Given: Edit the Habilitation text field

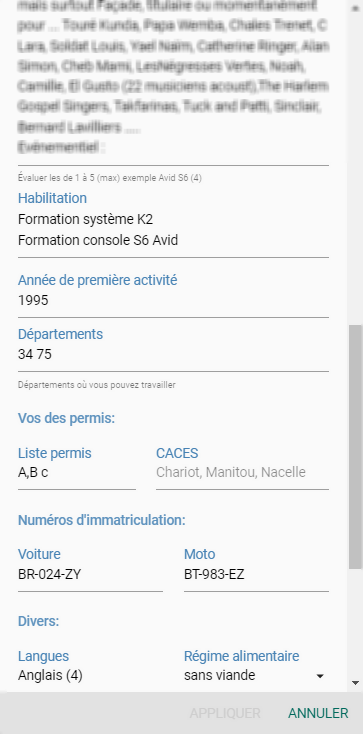Looking at the screenshot, I should pyautogui.click(x=173, y=230).
